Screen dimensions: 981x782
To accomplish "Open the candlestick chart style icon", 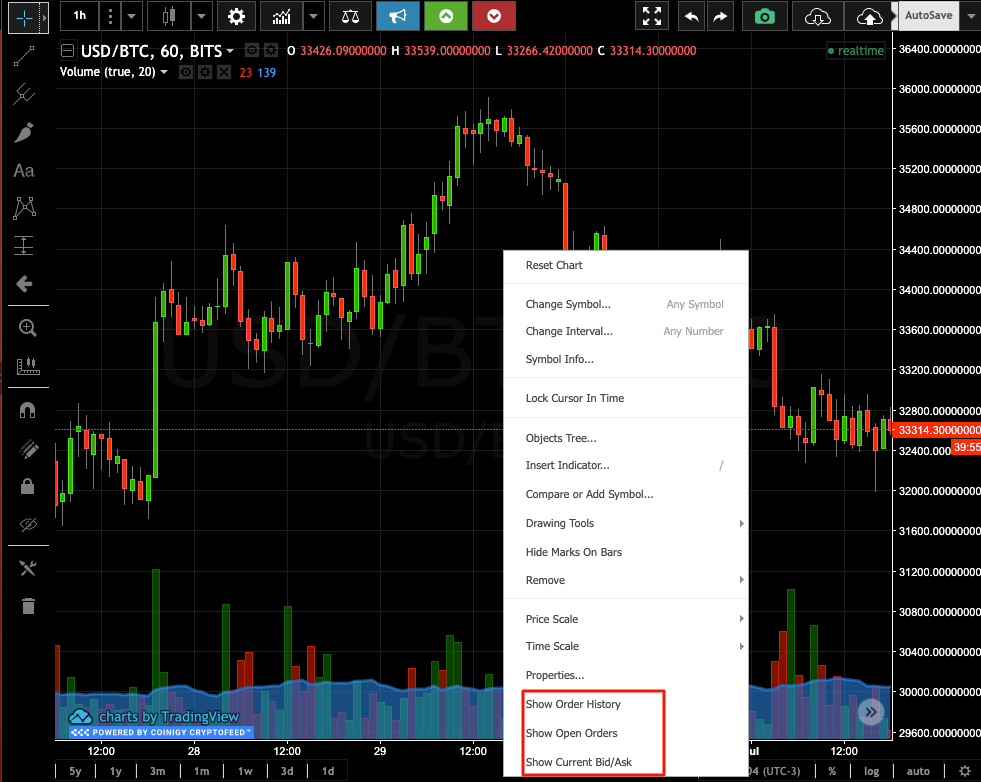I will (x=168, y=16).
